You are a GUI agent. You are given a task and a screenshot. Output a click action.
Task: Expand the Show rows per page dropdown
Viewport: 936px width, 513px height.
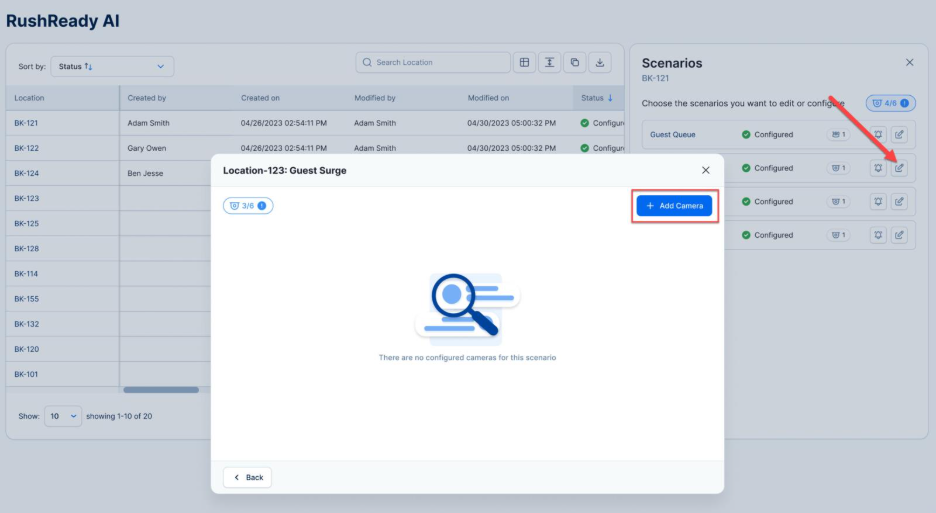tap(62, 416)
